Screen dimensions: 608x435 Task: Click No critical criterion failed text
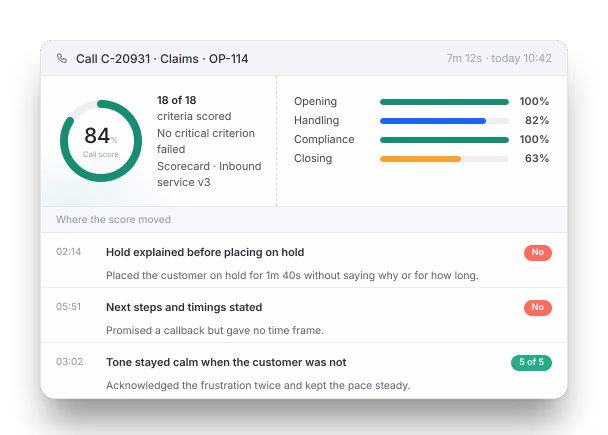pos(206,141)
